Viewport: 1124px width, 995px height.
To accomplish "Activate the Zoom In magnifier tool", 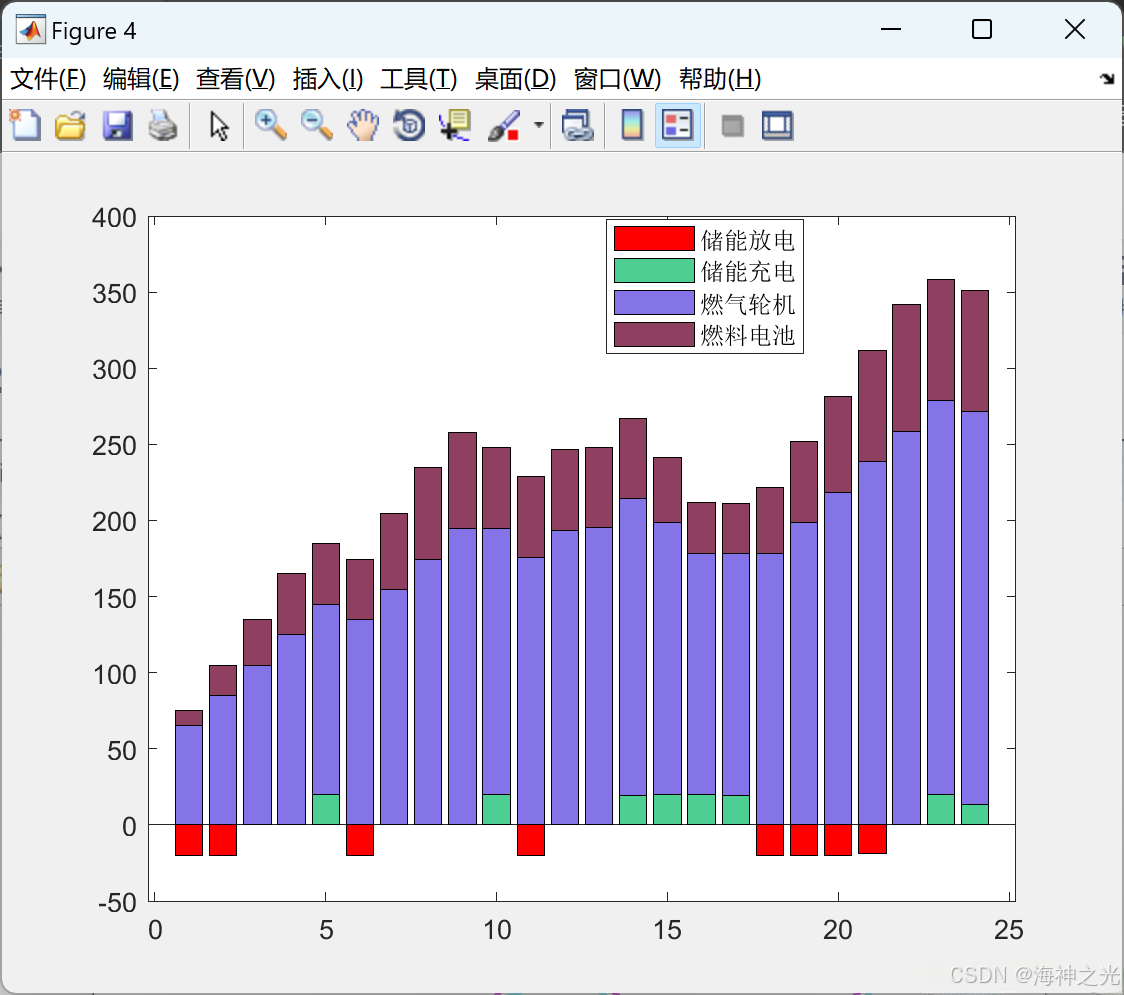I will [270, 125].
